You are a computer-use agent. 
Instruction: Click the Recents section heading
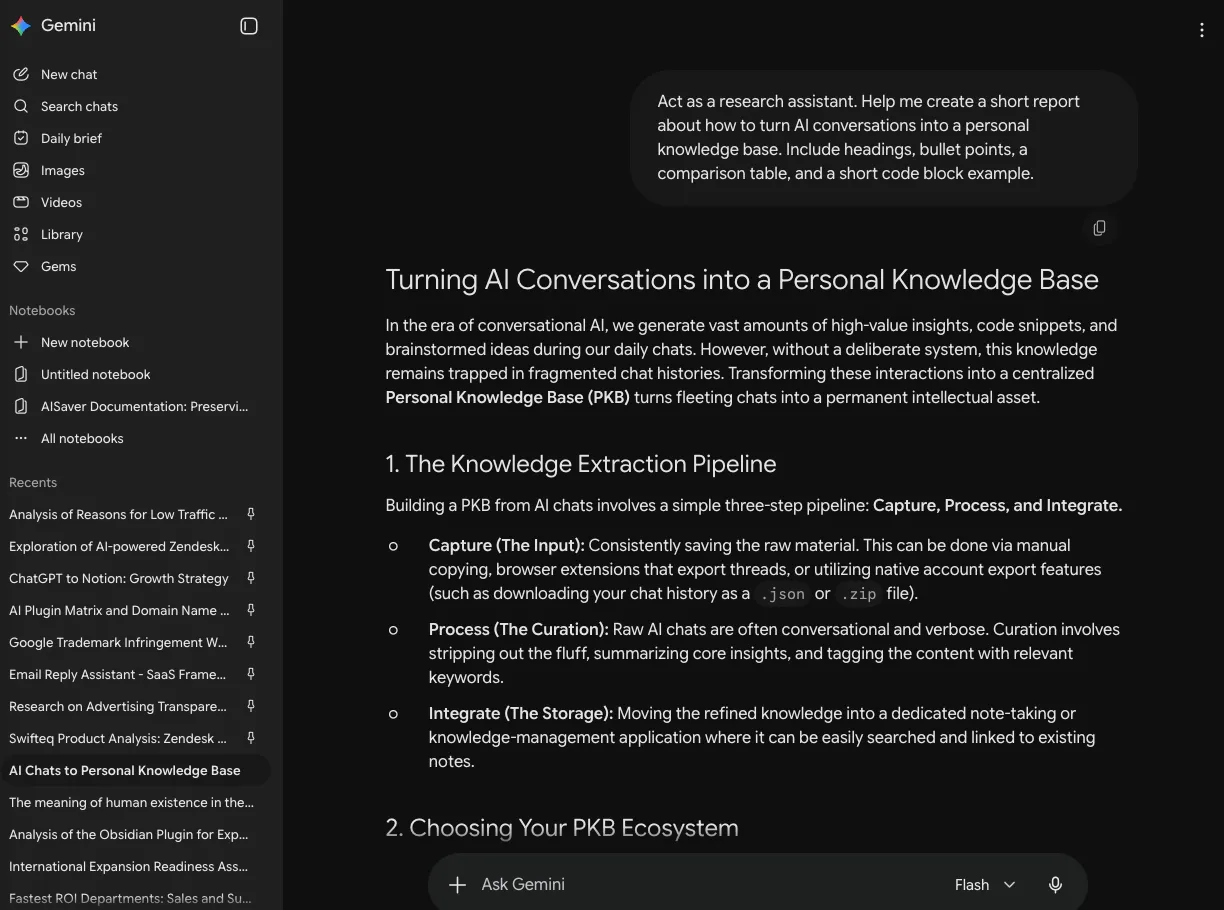33,482
